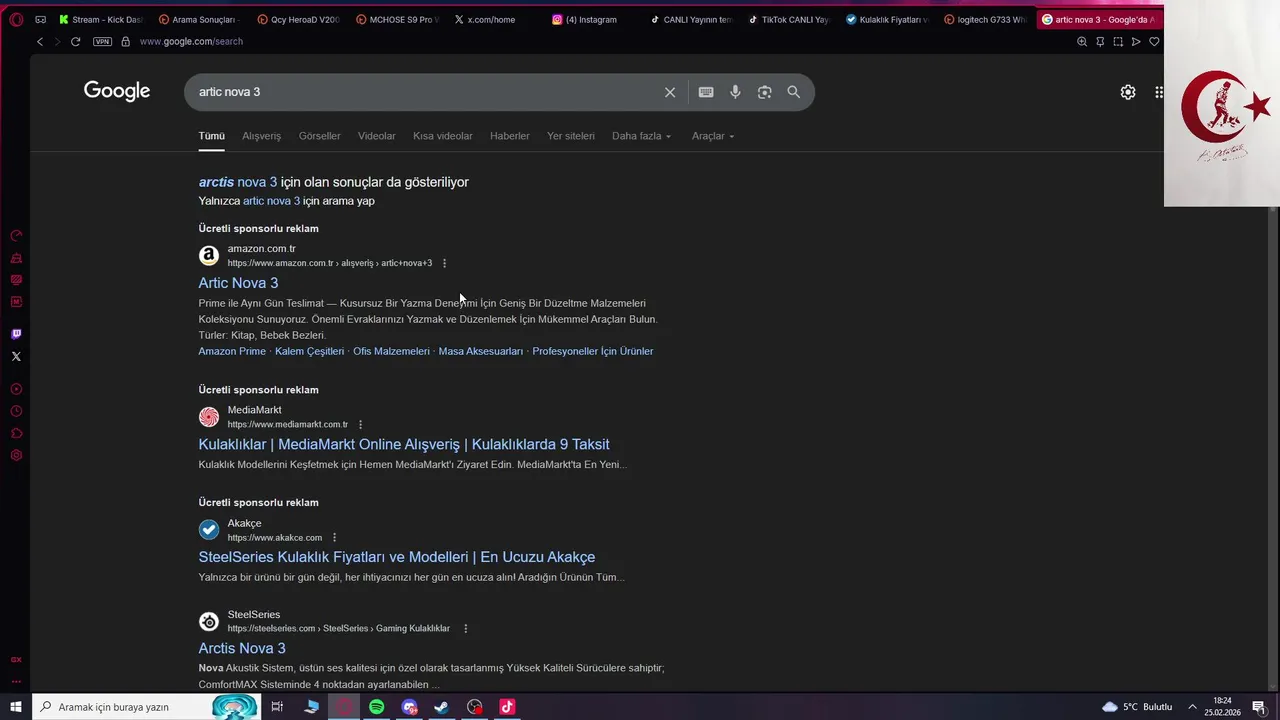Image resolution: width=1280 pixels, height=720 pixels.
Task: Click the Google search input field
Action: (425, 92)
